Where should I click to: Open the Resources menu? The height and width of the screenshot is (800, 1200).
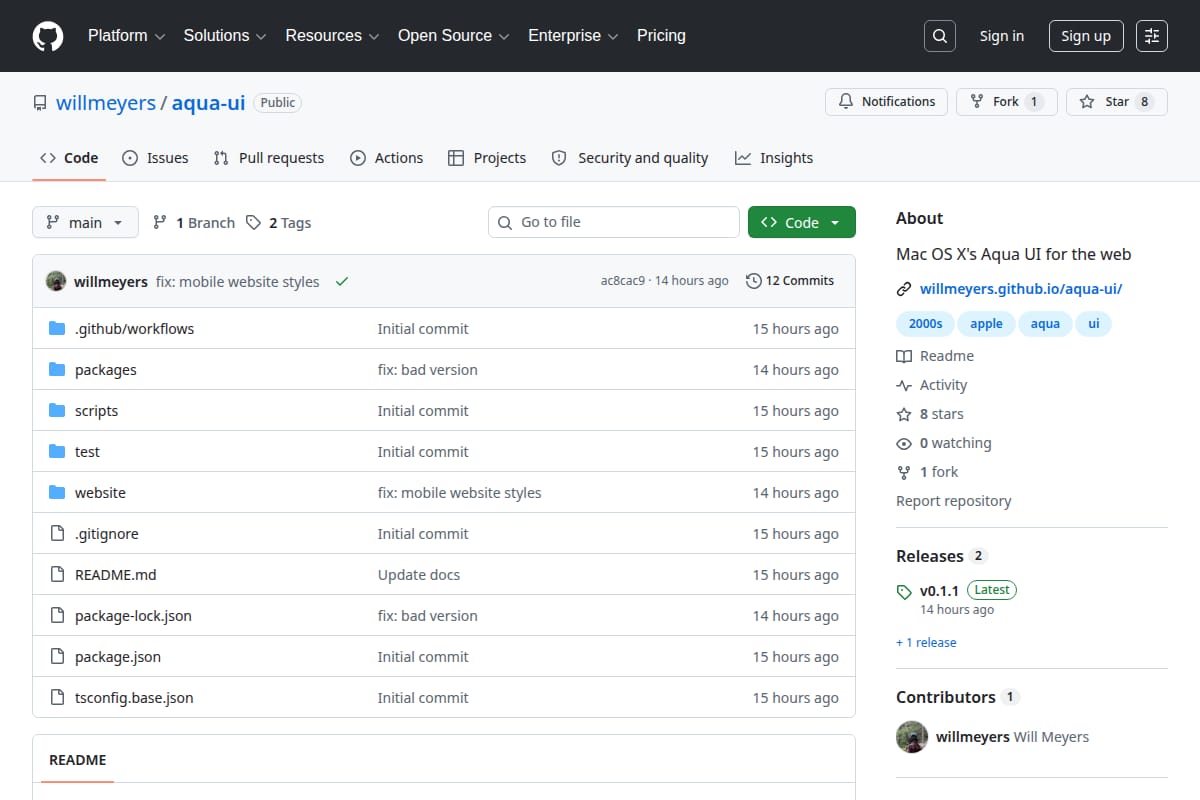coord(333,36)
